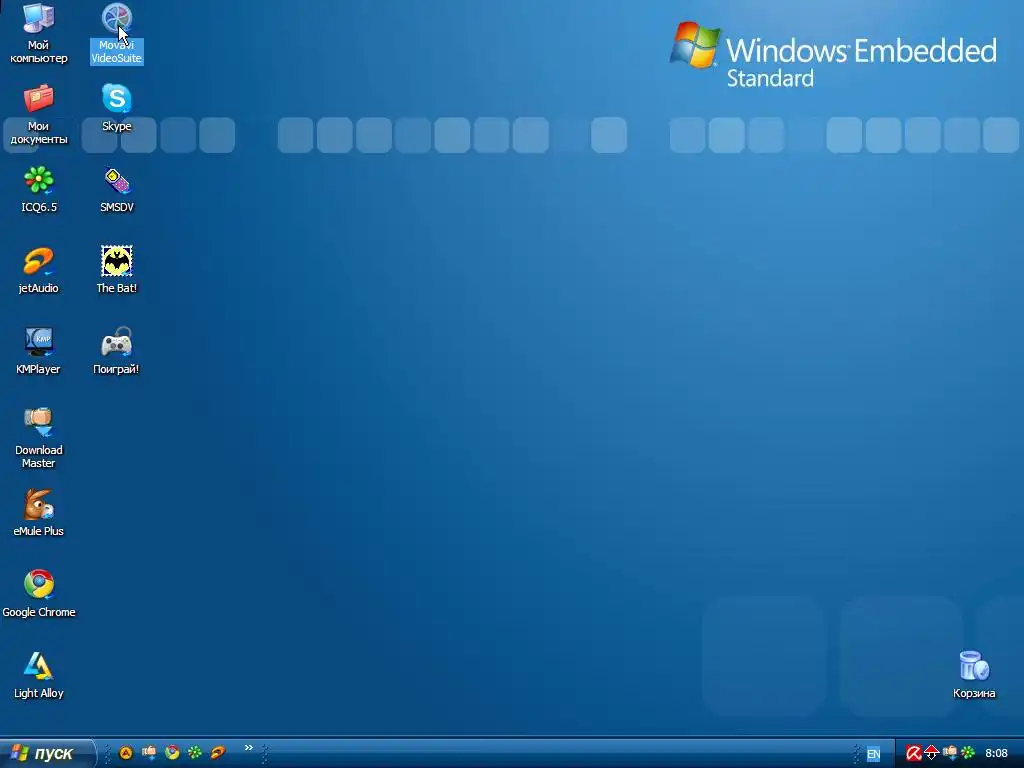Screen dimensions: 1024x768
Task: Click the Light Alloy desktop icon
Action: 39,675
